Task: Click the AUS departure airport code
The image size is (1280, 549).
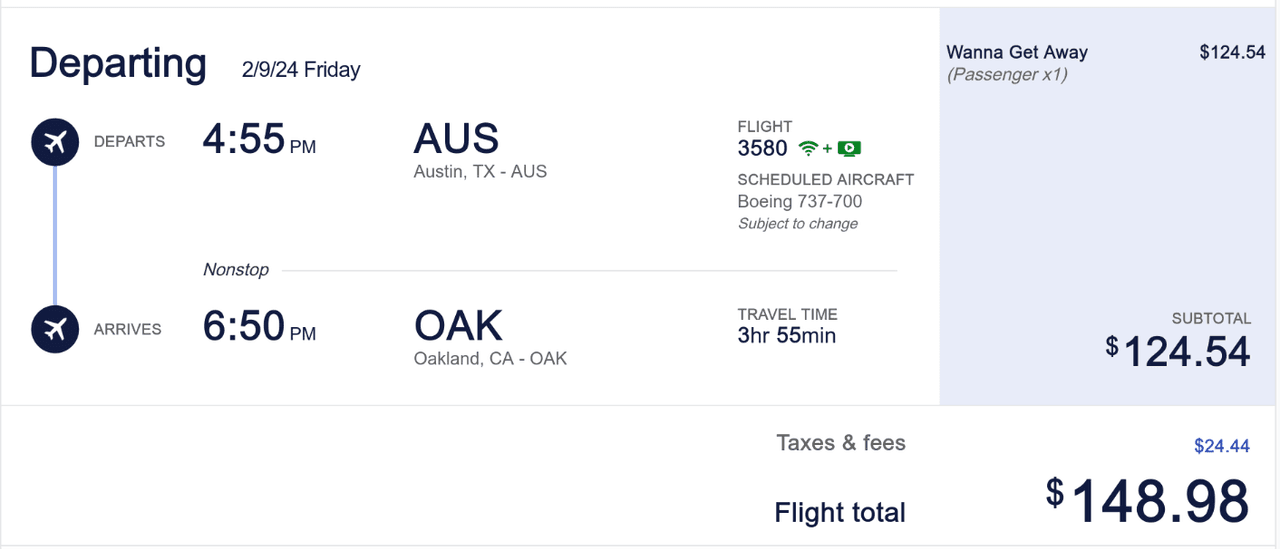Action: (456, 139)
